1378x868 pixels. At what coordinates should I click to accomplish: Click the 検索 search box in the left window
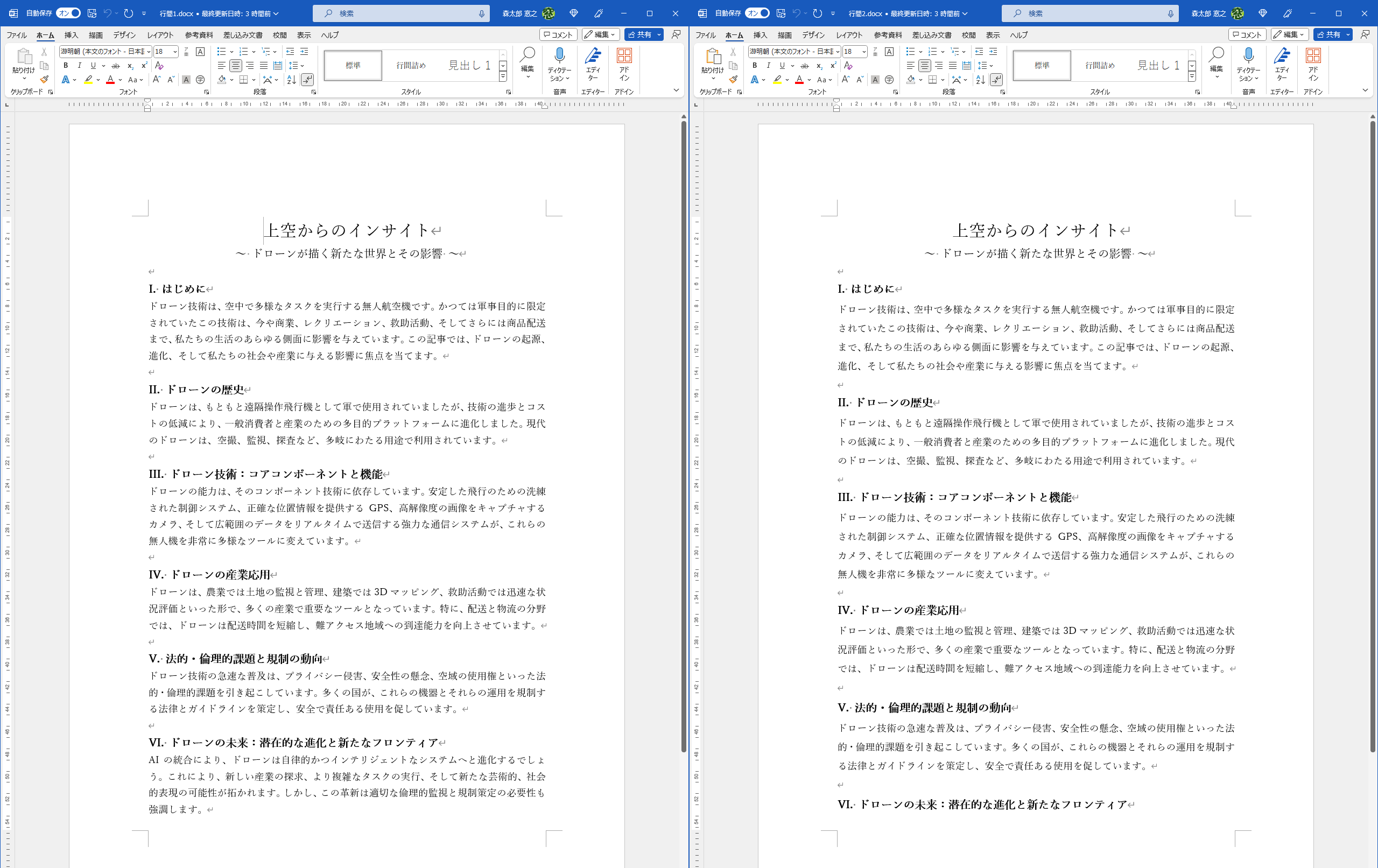click(400, 12)
